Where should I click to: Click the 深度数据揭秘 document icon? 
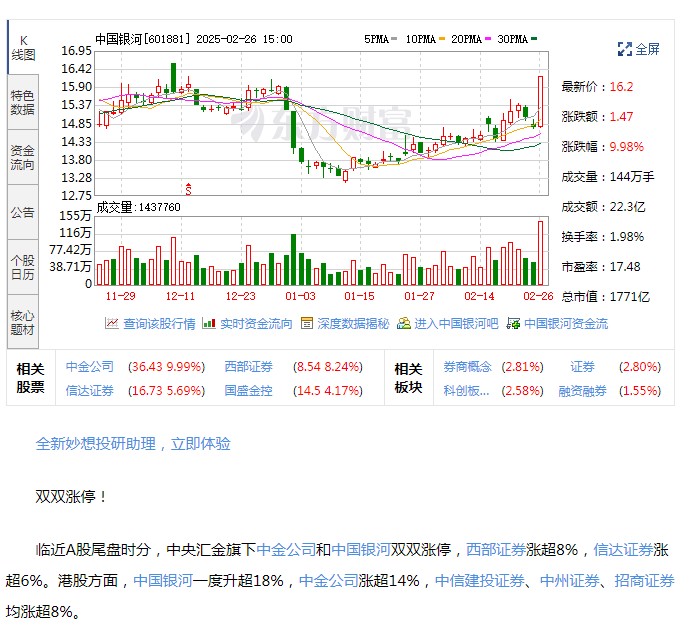(307, 323)
